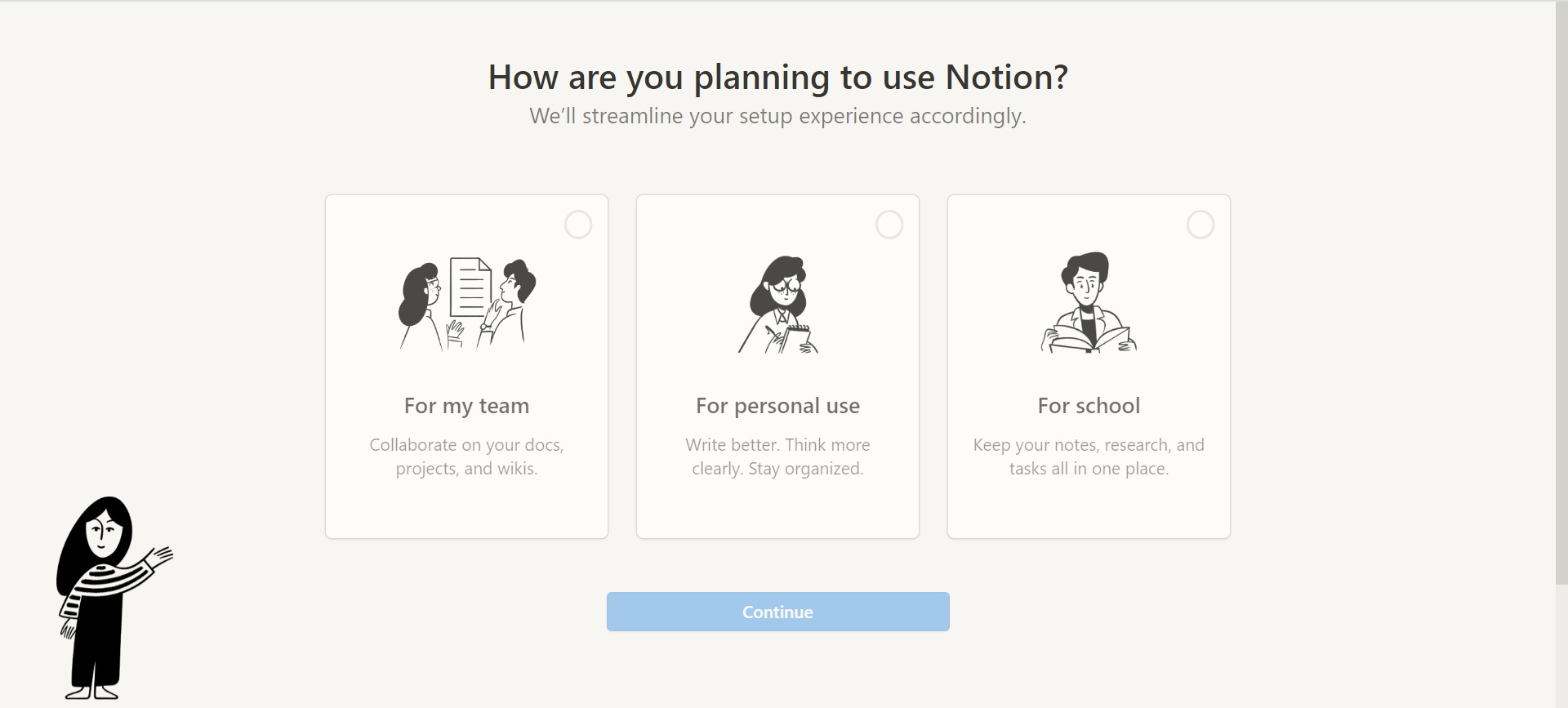1568x708 pixels.
Task: Choose the "For school" radio option
Action: (1200, 225)
